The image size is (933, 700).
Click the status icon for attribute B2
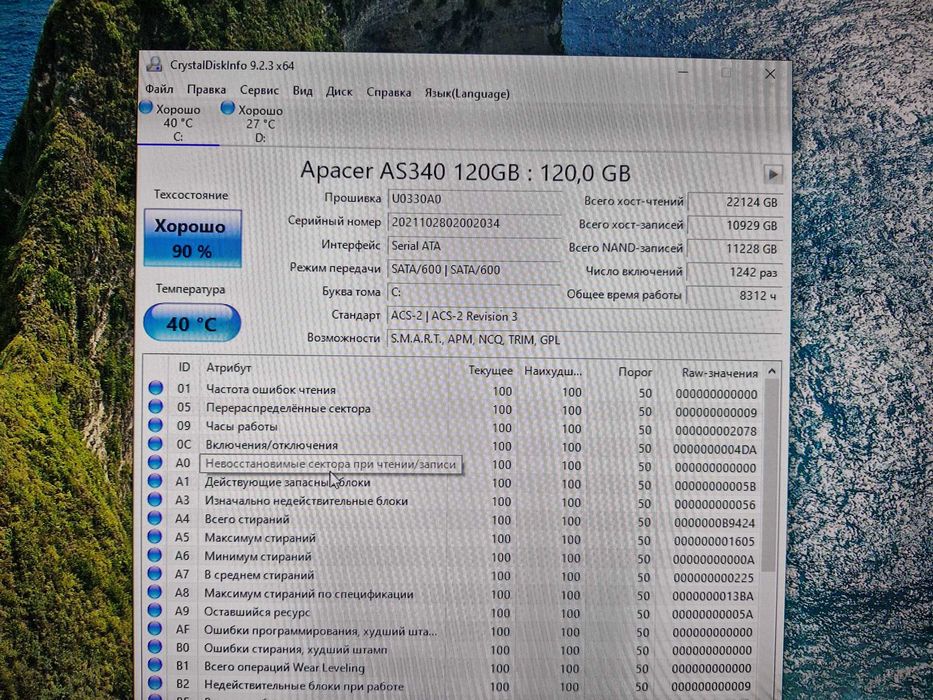155,684
